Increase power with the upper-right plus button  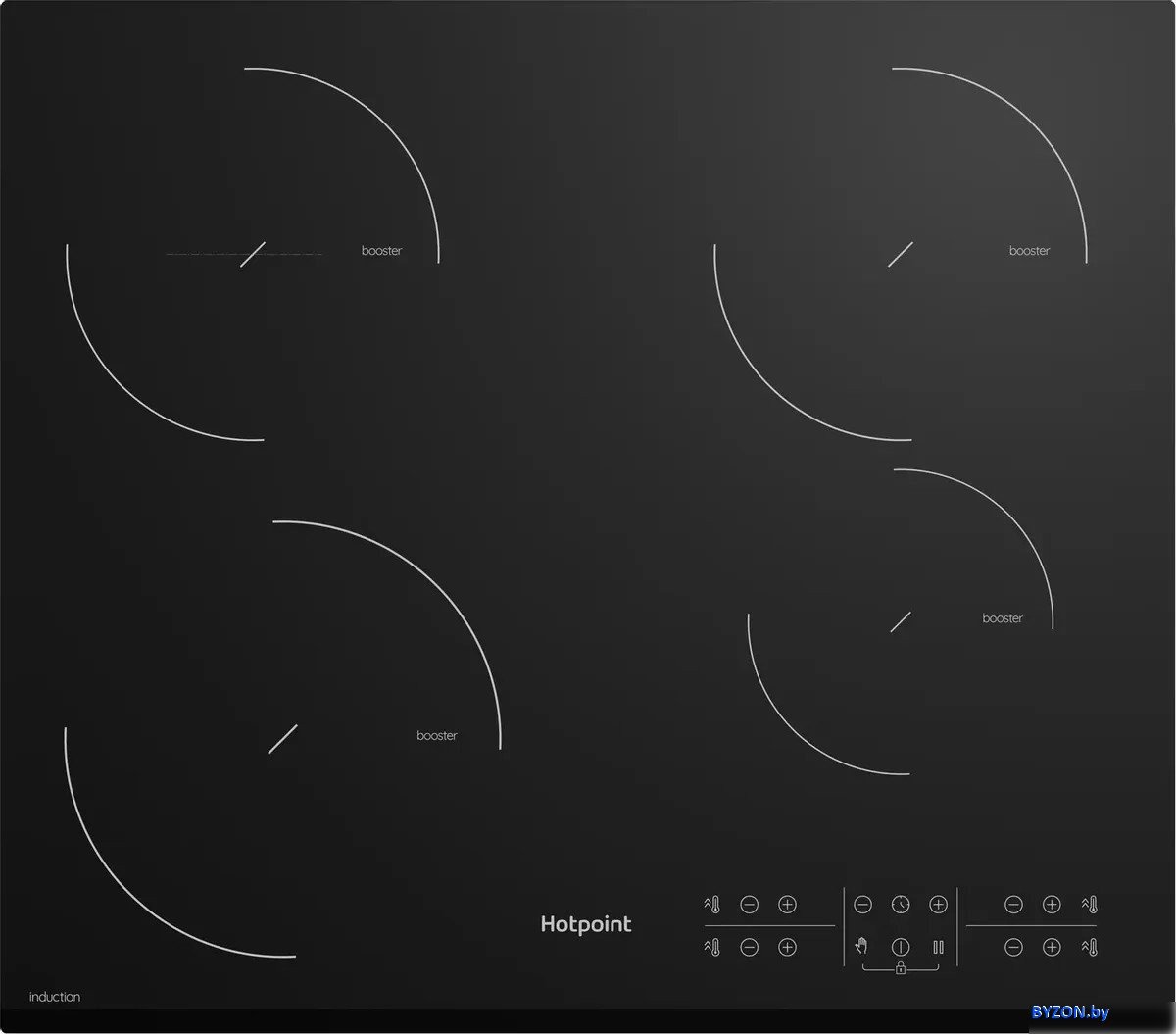tap(1052, 904)
